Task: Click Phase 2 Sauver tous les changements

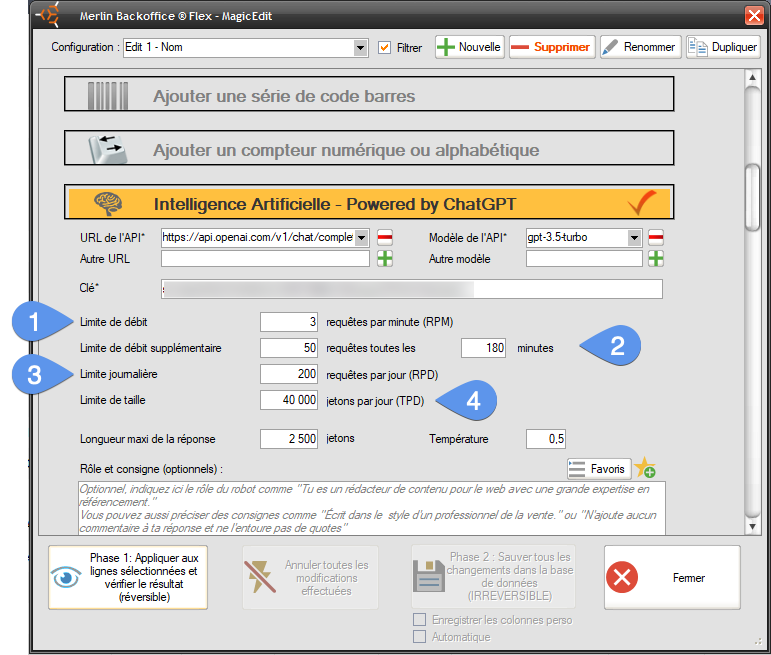Action: pos(493,576)
